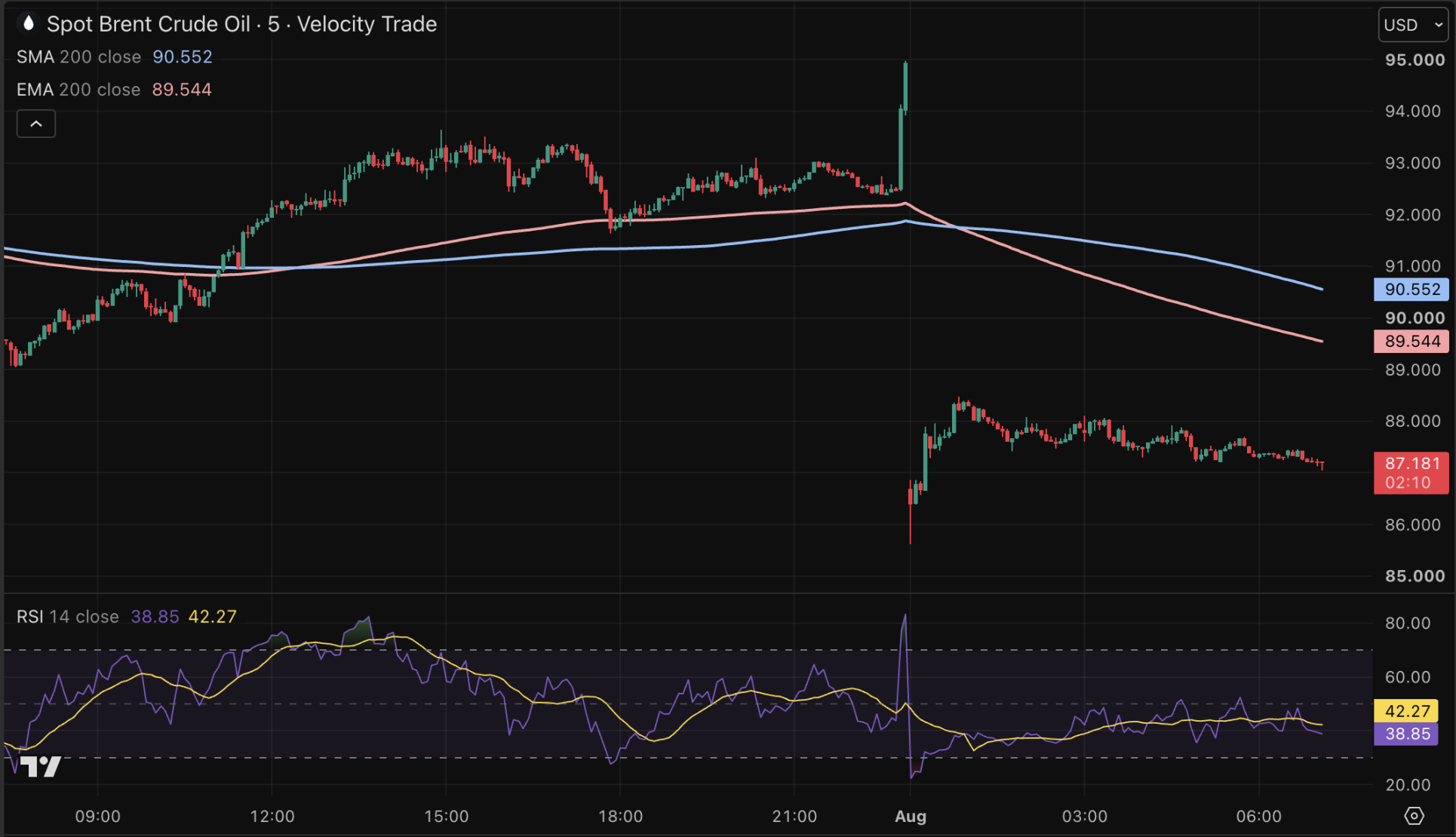1456x837 pixels.
Task: Select the SMA 200 close indicator legend
Action: pos(78,57)
